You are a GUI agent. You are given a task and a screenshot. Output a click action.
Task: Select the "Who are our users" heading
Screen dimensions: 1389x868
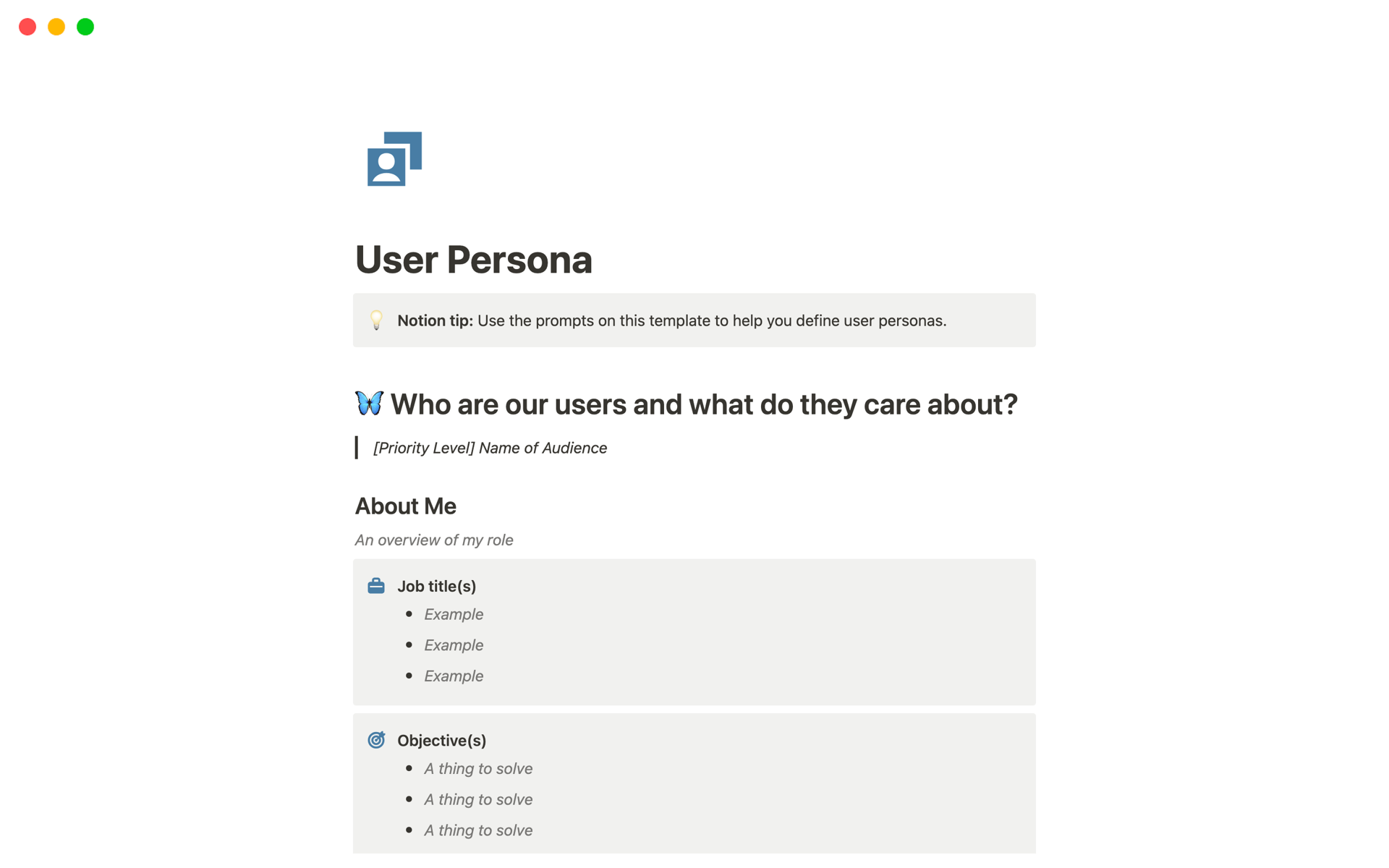(703, 404)
